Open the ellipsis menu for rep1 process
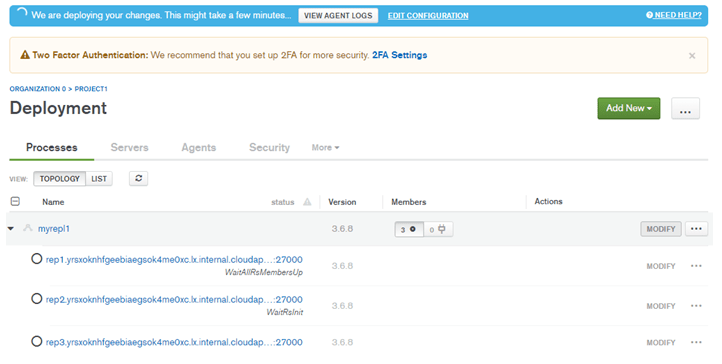722x364 pixels. click(x=696, y=266)
